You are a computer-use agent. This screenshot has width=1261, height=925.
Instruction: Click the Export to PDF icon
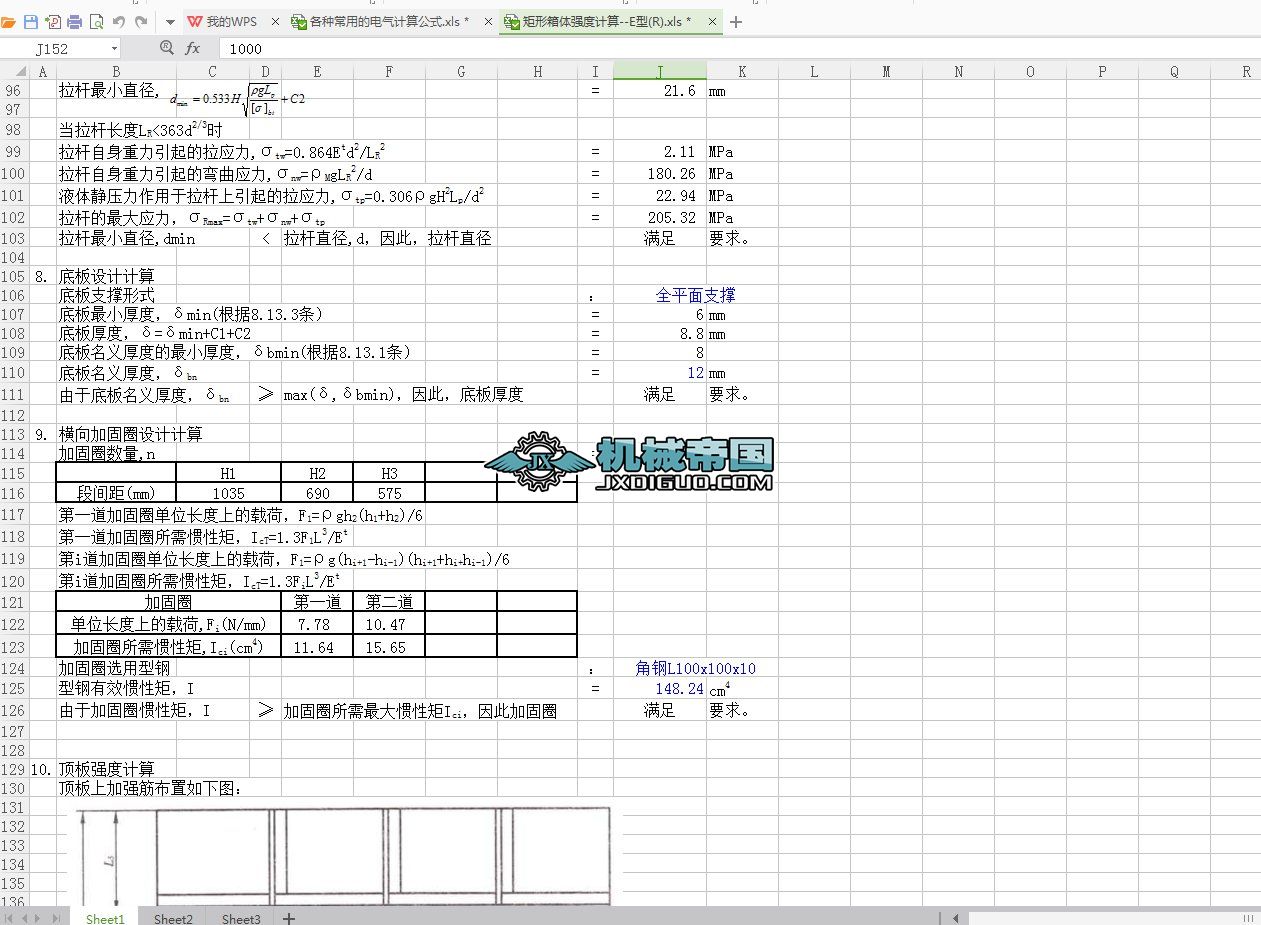click(x=53, y=21)
